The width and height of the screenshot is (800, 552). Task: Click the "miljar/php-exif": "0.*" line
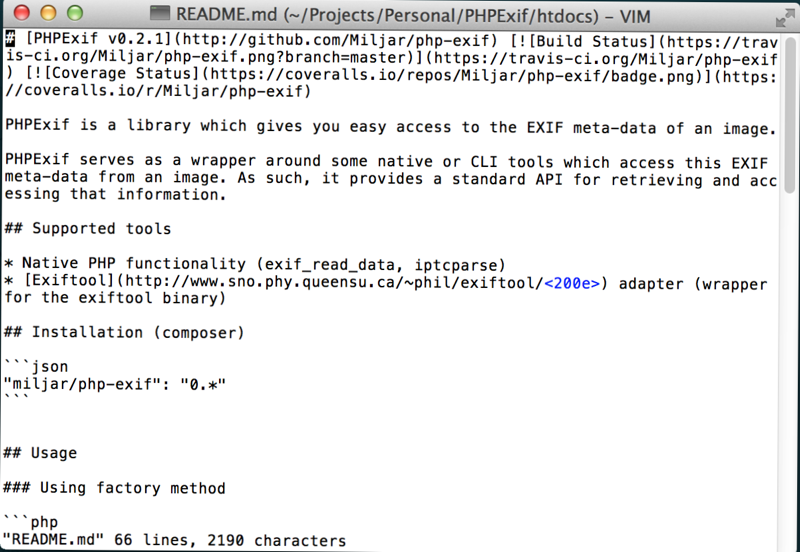click(x=115, y=384)
